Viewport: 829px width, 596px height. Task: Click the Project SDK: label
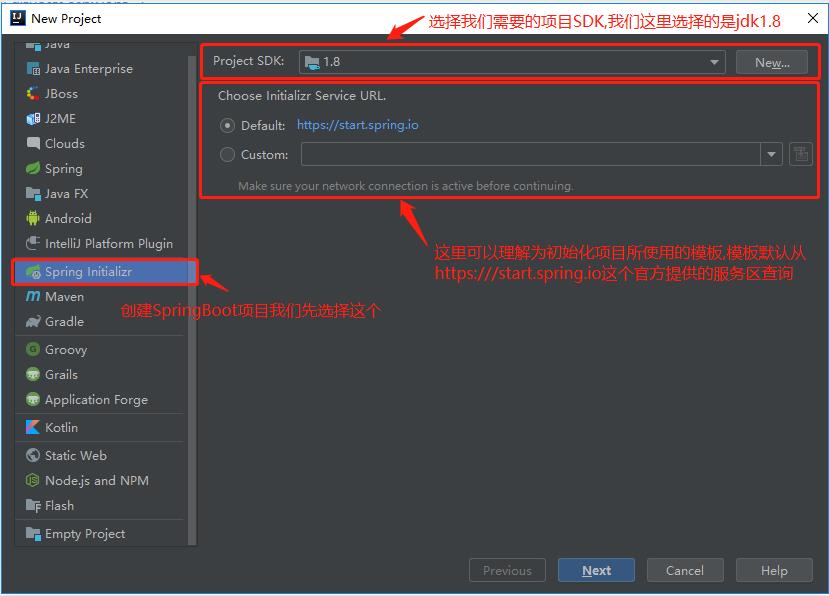[248, 61]
